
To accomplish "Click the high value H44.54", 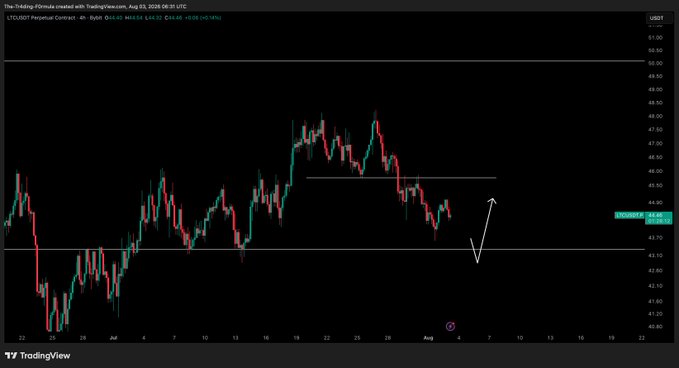I will (x=134, y=18).
